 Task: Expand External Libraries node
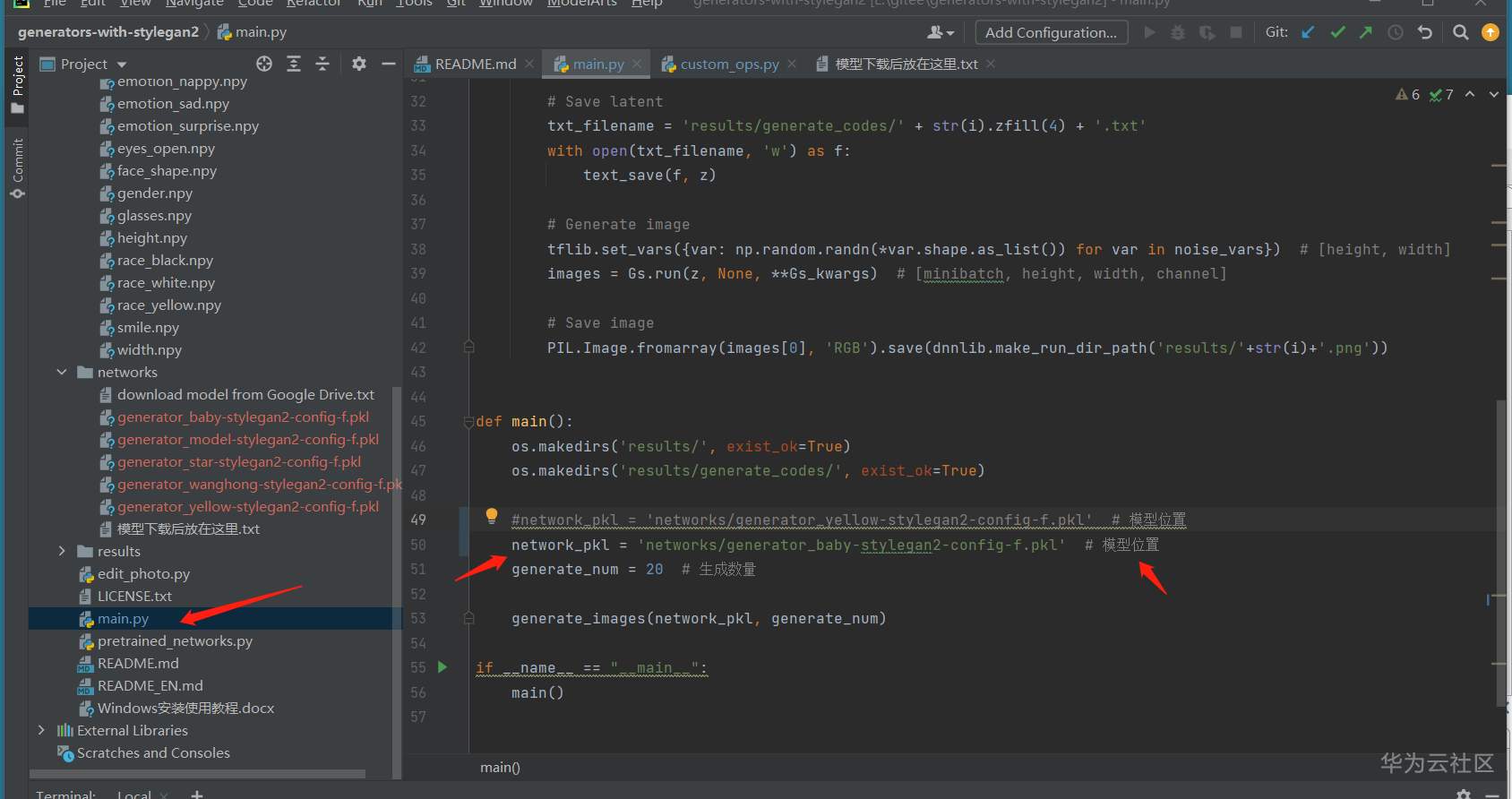click(41, 730)
